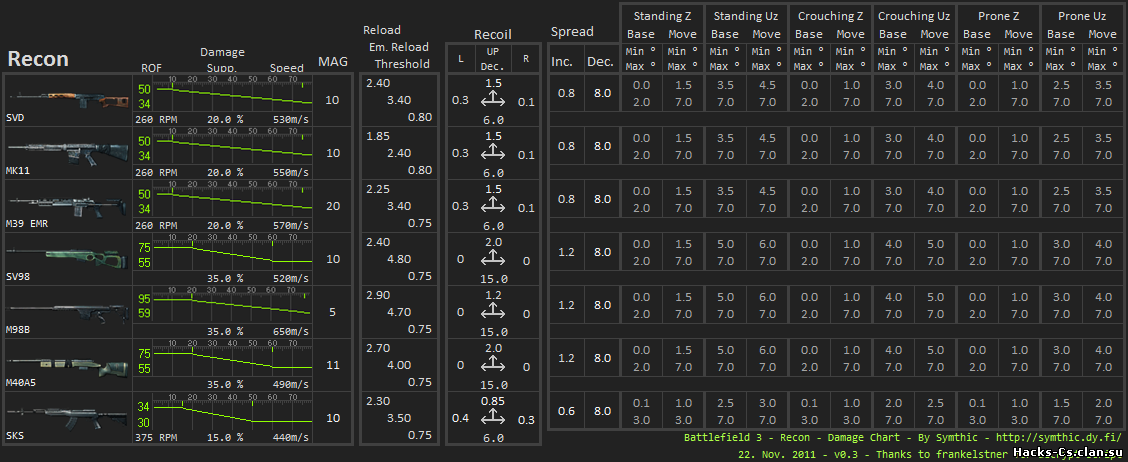Click the 550m/s bullet speed value

(291, 172)
